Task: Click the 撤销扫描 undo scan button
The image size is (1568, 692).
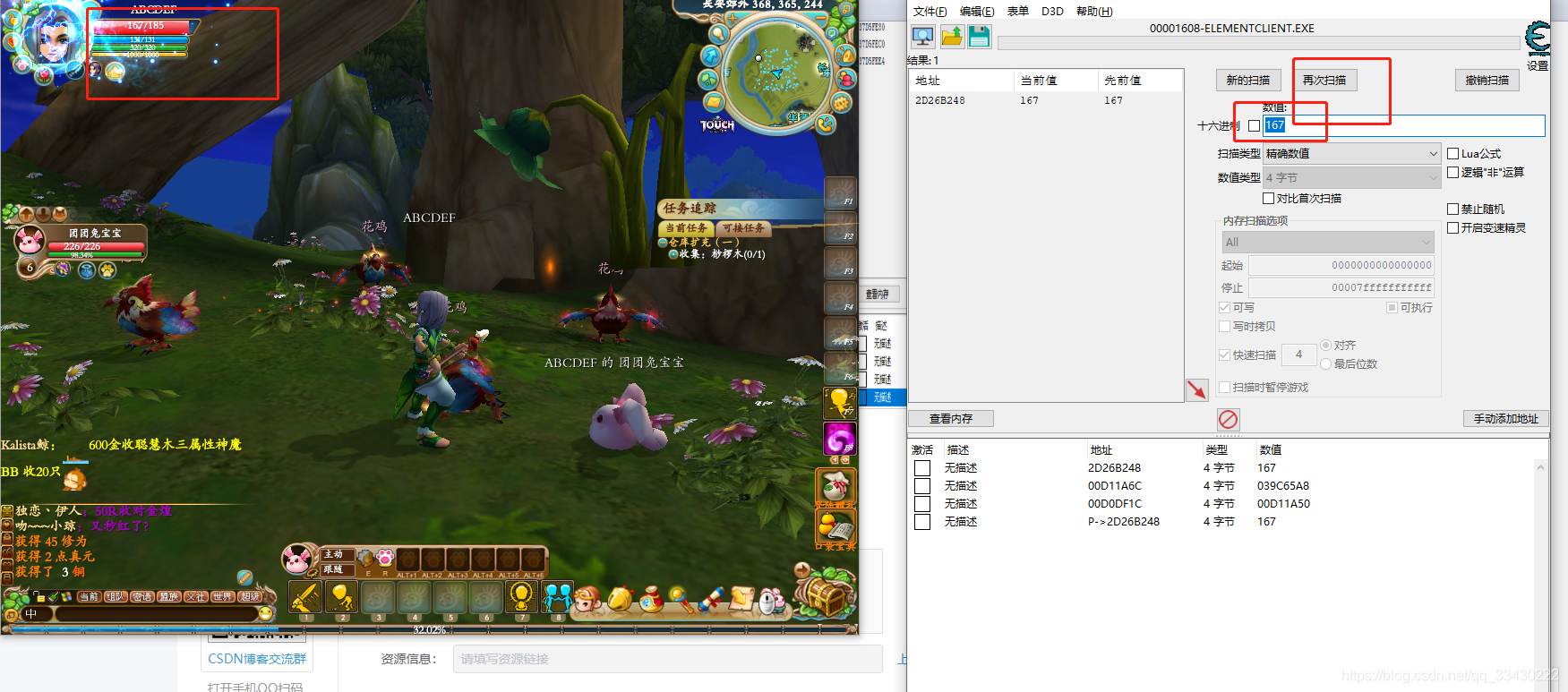Action: pos(1487,81)
